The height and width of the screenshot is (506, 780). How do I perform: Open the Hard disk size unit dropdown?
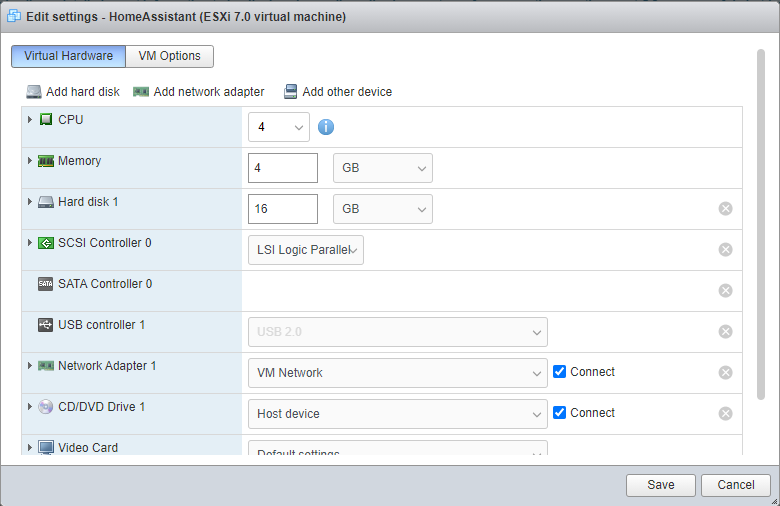pos(383,209)
